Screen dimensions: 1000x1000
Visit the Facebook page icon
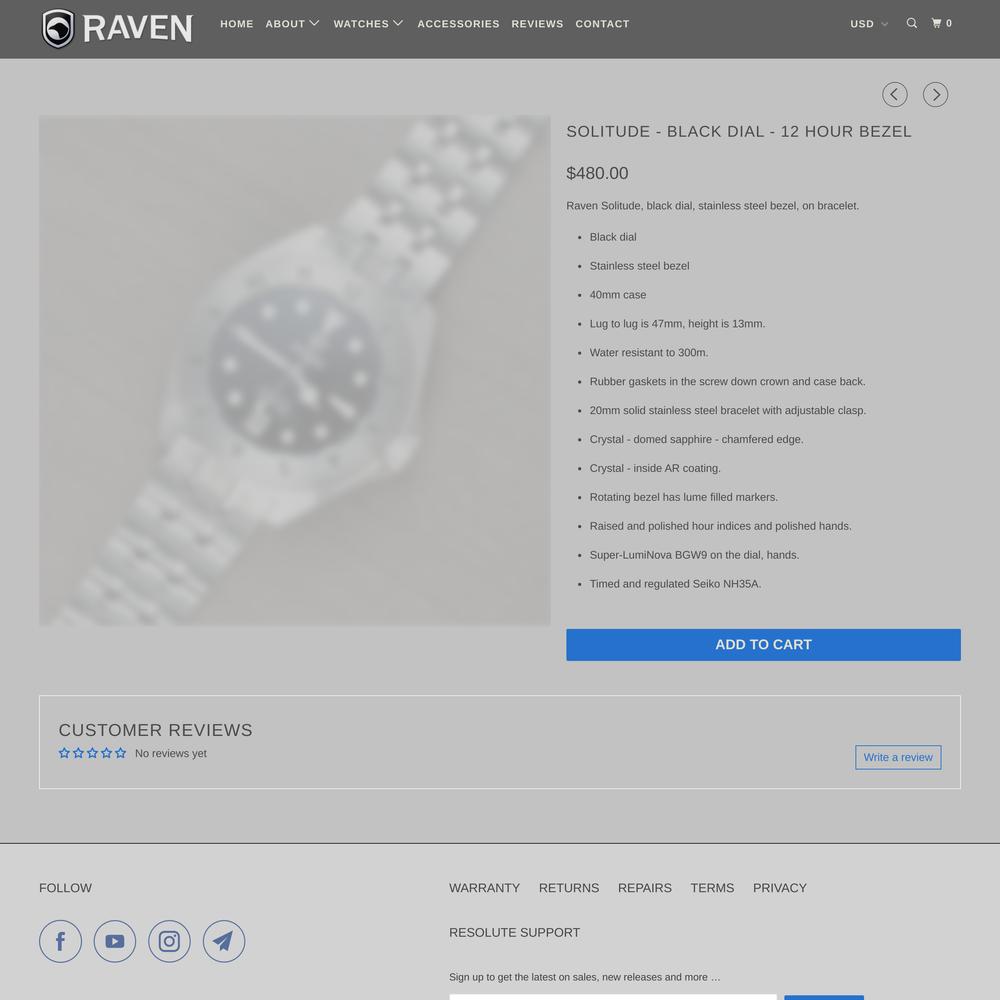61,941
